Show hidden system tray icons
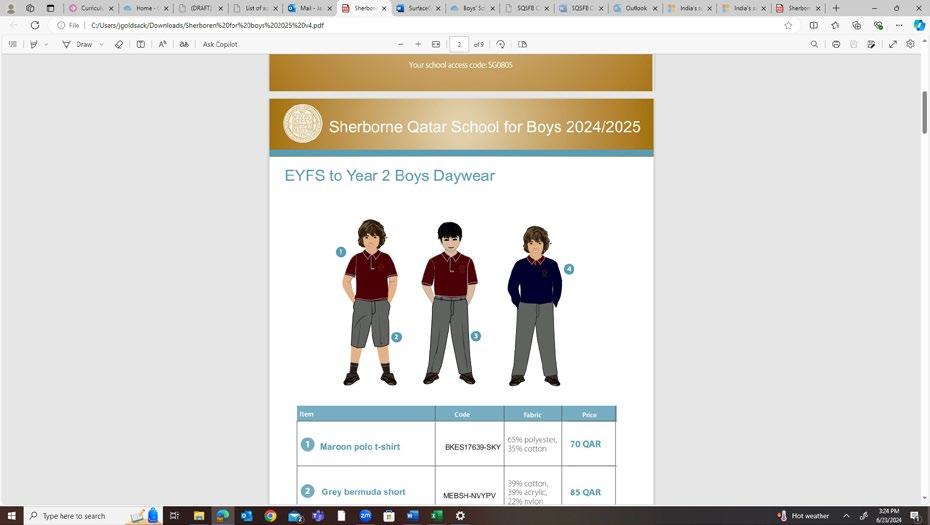The height and width of the screenshot is (525, 930). [x=846, y=516]
